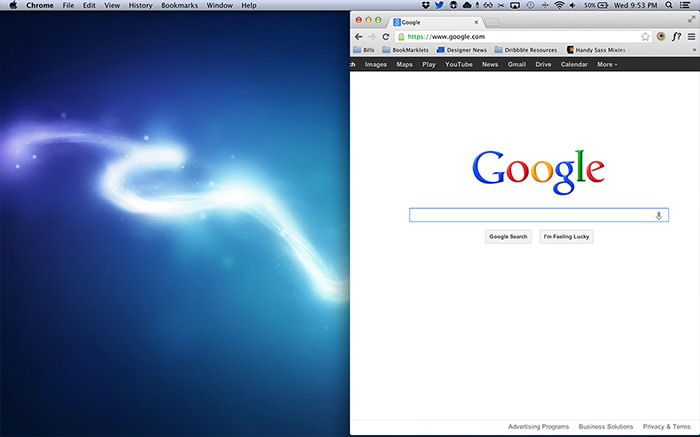This screenshot has height=437, width=700.
Task: Open Spotlight search magnifier icon
Action: [668, 5]
